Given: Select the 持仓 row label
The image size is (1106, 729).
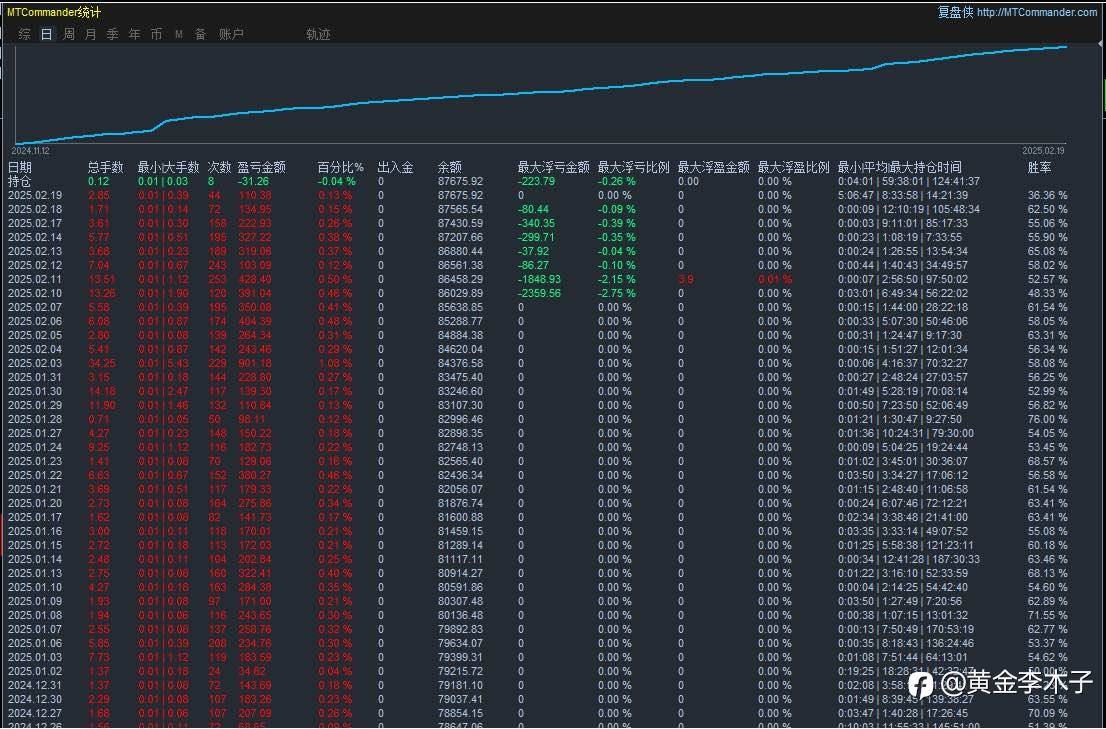Looking at the screenshot, I should tap(20, 181).
